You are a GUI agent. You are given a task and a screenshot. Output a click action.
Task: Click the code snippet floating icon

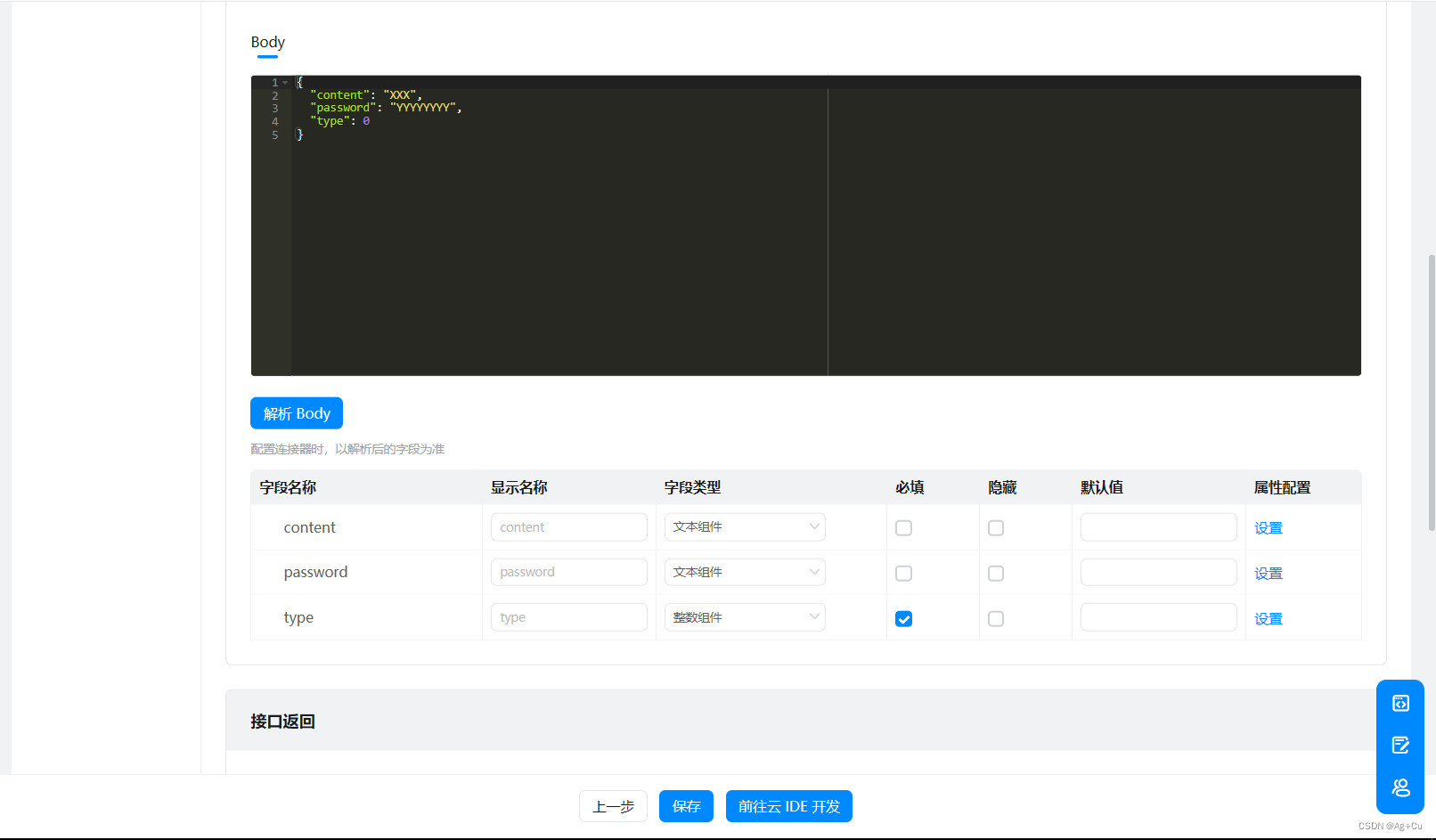point(1400,703)
